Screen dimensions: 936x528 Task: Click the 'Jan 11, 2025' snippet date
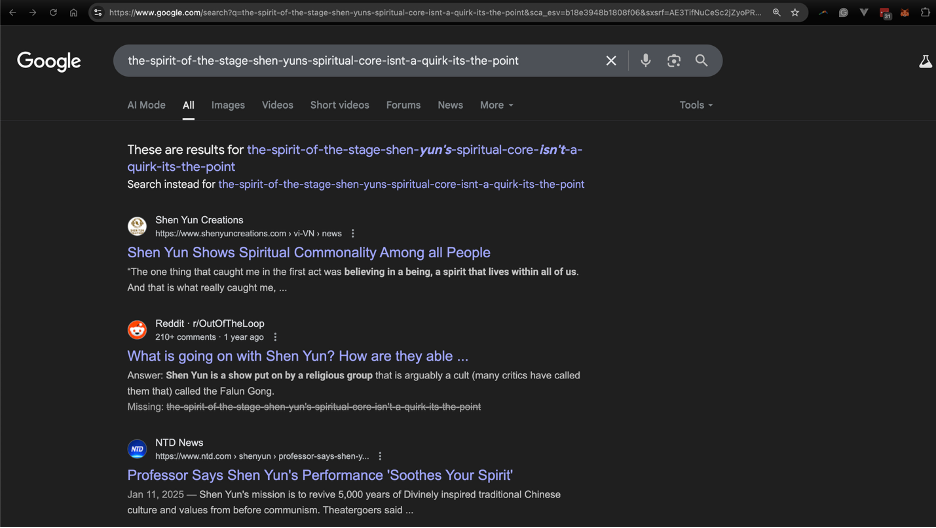point(155,495)
